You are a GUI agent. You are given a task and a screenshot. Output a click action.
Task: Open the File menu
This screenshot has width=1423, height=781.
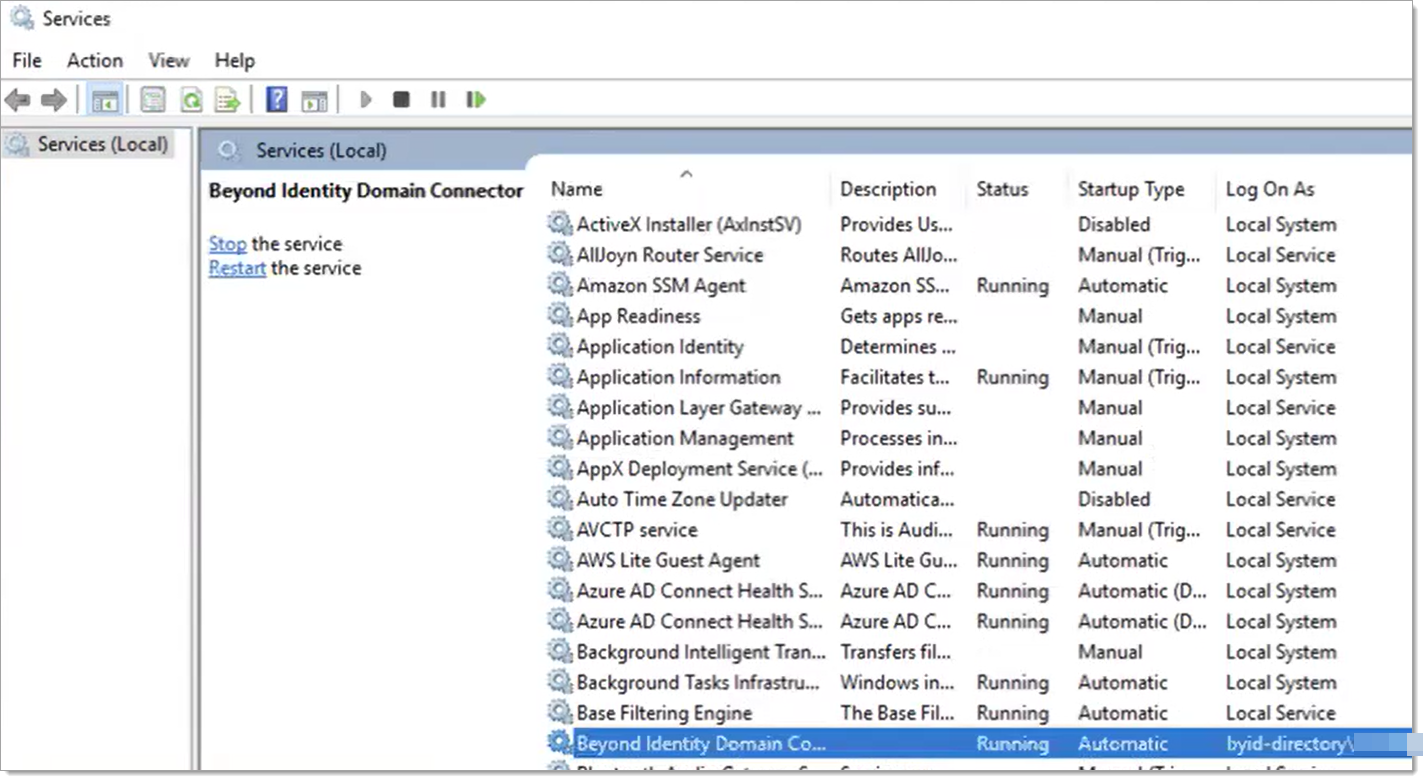tap(27, 61)
